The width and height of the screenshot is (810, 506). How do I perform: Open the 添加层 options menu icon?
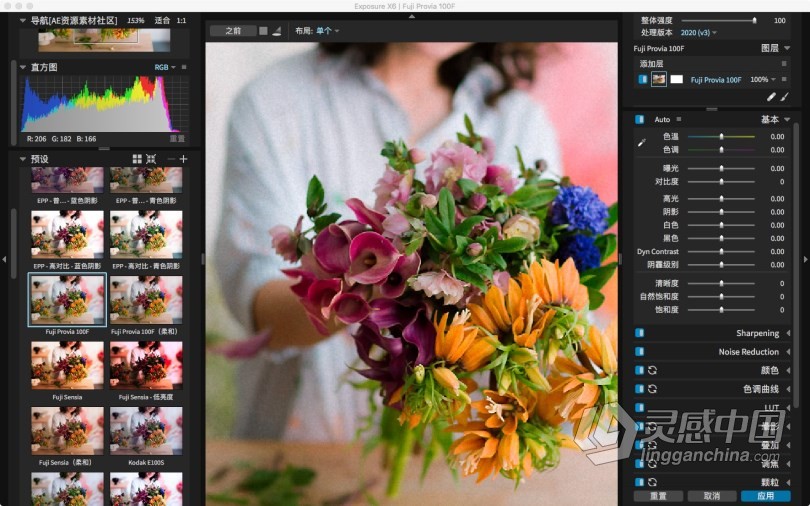(x=784, y=64)
